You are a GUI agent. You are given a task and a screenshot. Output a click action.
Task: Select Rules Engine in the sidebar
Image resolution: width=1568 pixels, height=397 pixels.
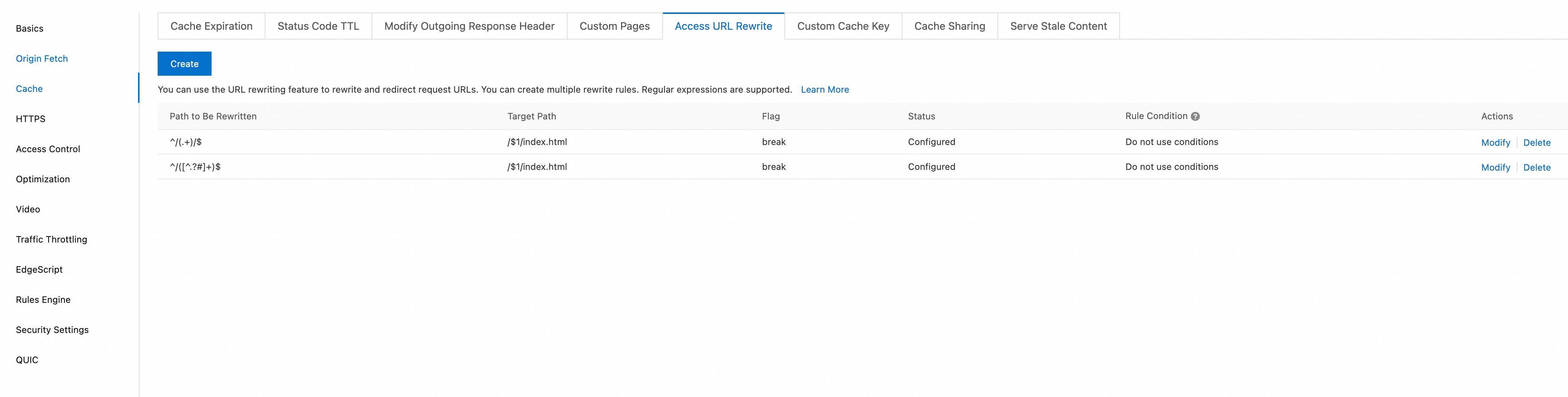point(43,300)
